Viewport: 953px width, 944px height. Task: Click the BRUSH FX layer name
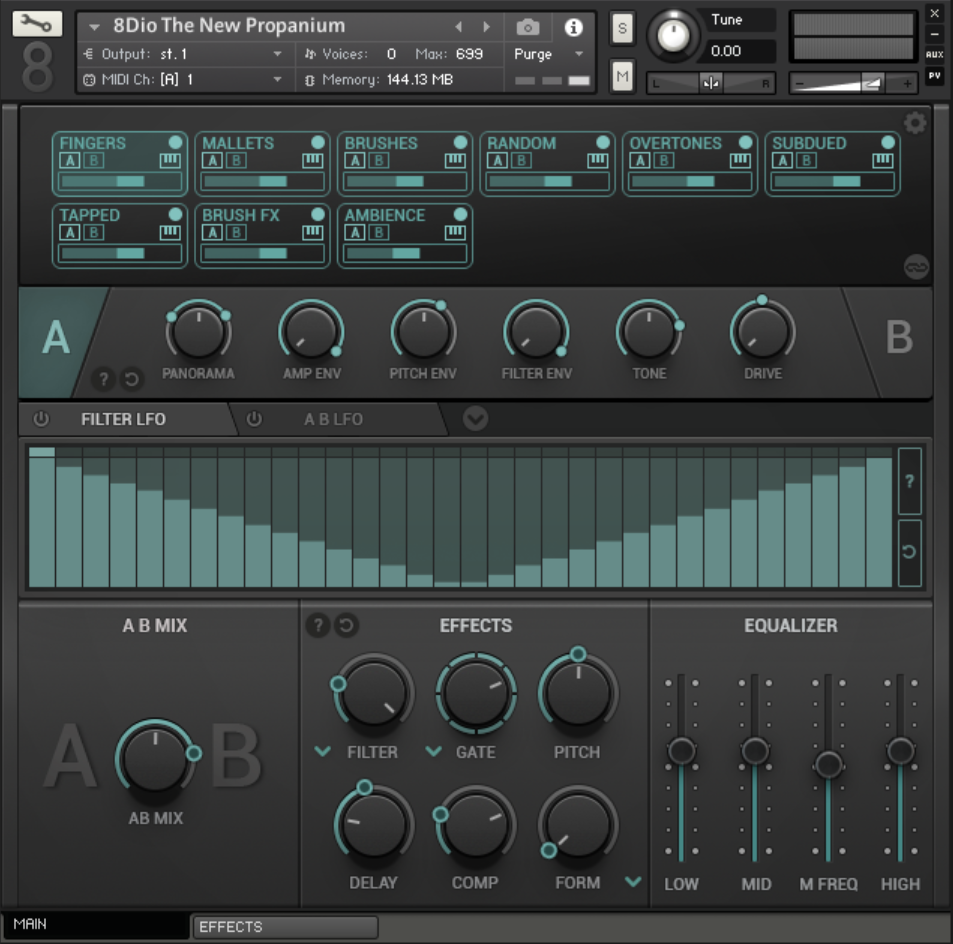[x=241, y=215]
